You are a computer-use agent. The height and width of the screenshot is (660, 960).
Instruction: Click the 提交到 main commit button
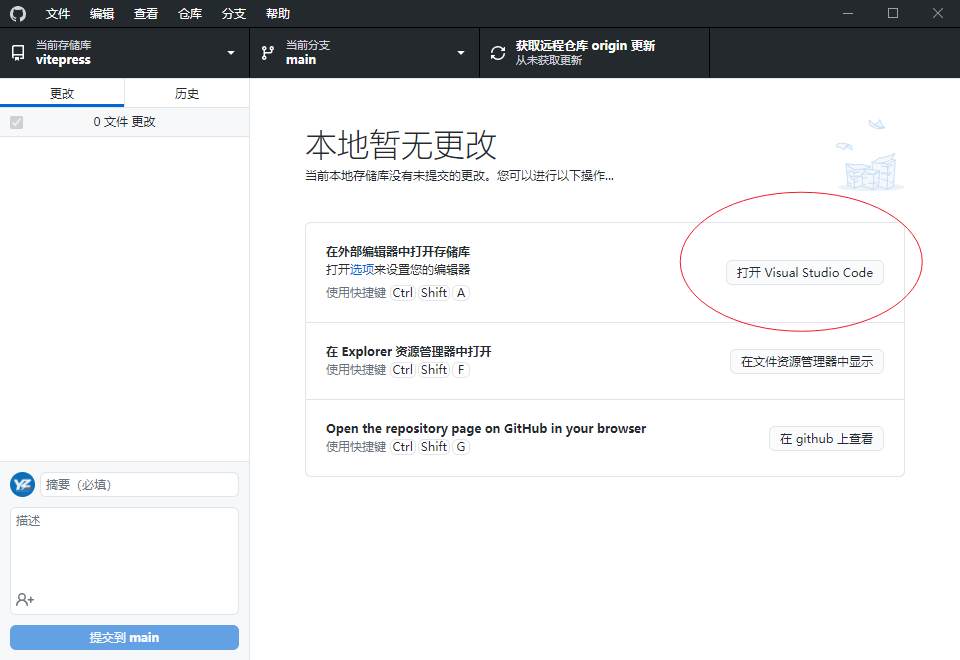pos(124,637)
